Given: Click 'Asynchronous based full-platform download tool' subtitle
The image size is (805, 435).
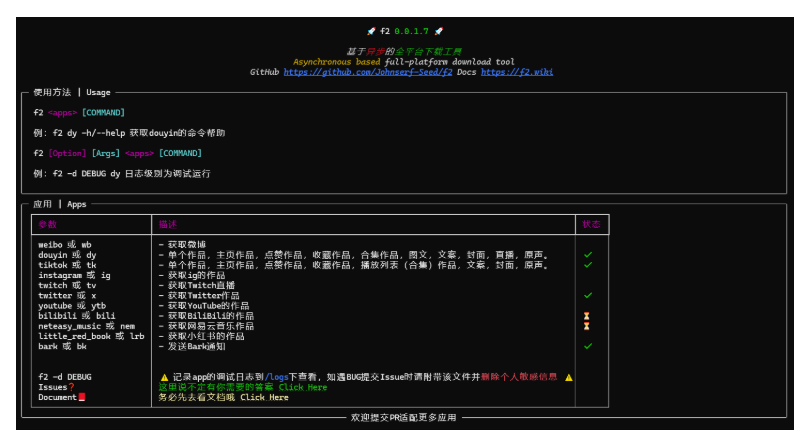Looking at the screenshot, I should coord(404,62).
